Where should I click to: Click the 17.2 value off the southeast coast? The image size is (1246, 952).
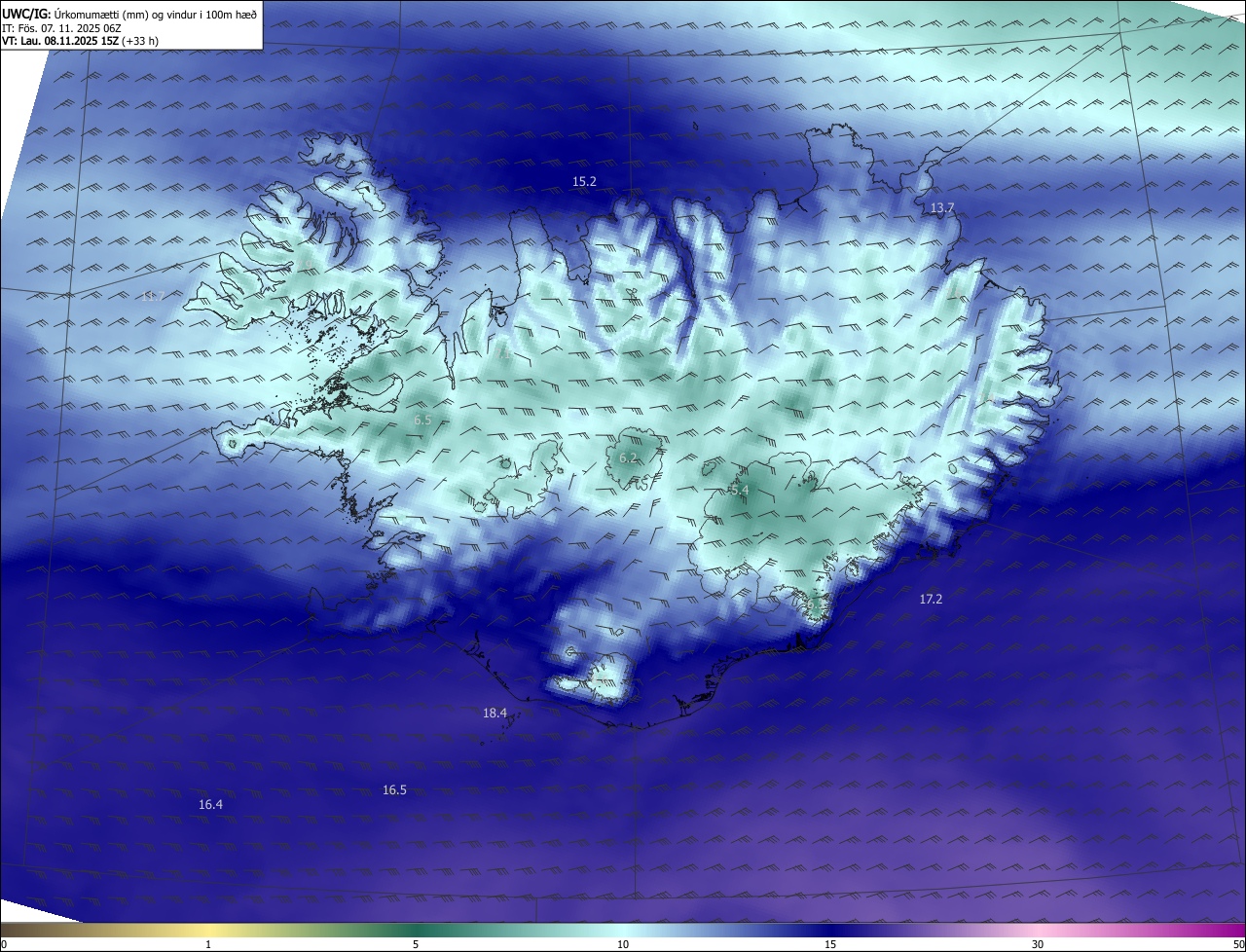point(931,600)
